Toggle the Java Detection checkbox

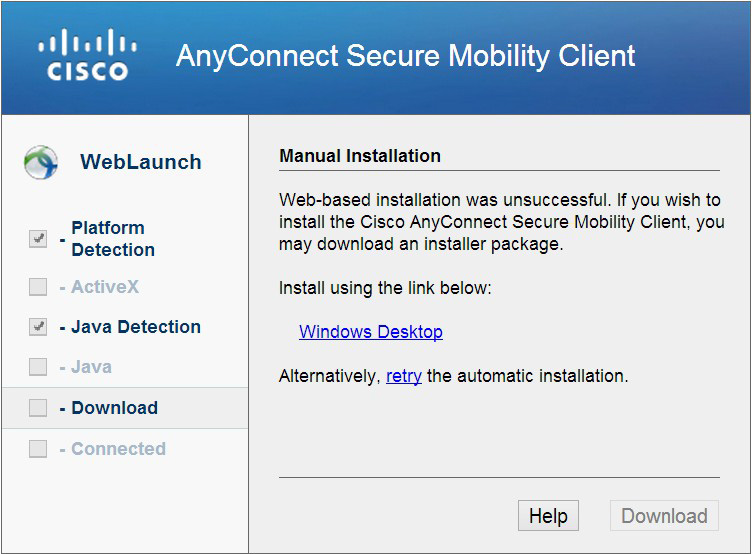pyautogui.click(x=38, y=327)
